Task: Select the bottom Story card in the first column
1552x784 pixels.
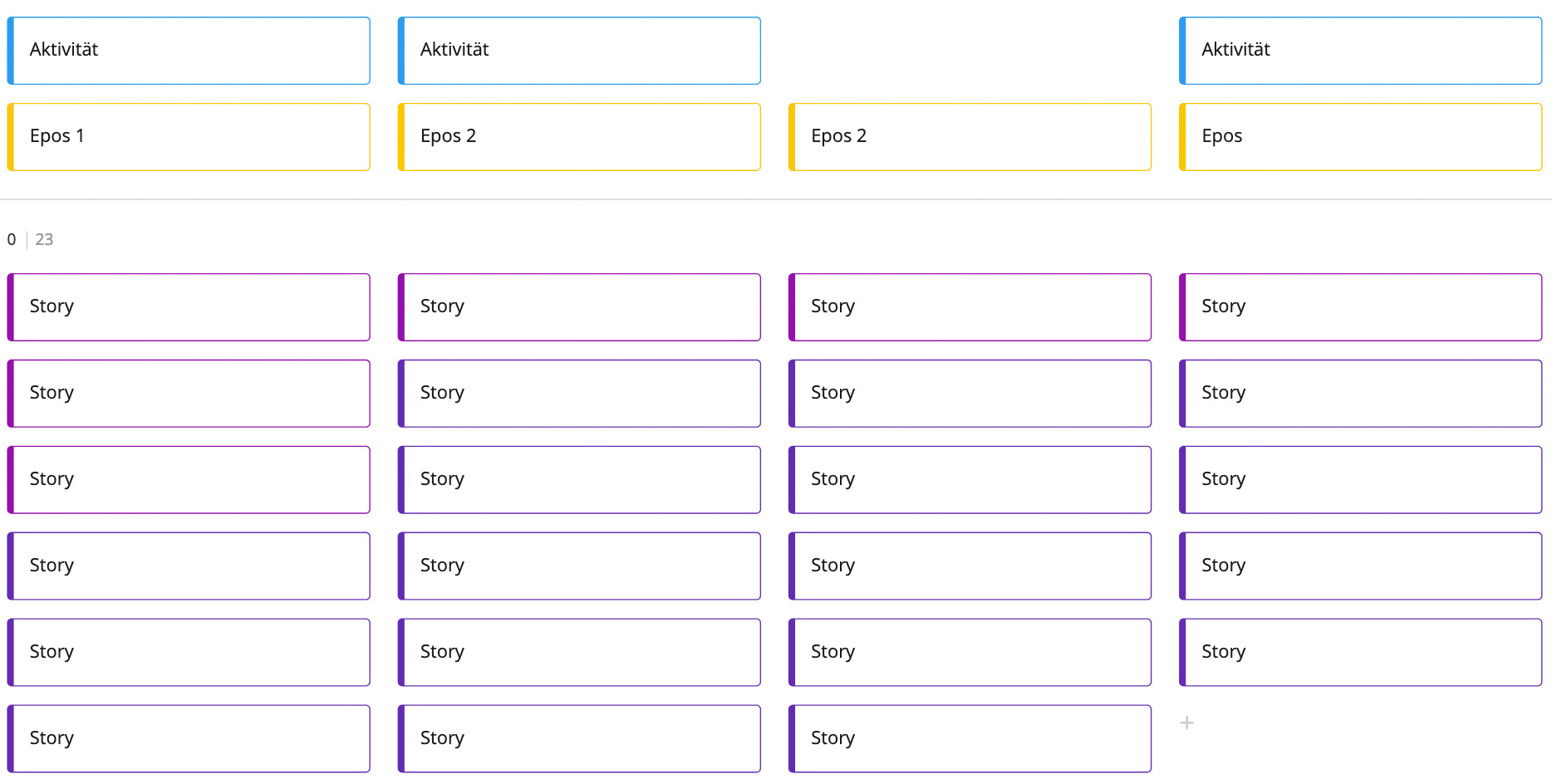Action: coord(189,737)
